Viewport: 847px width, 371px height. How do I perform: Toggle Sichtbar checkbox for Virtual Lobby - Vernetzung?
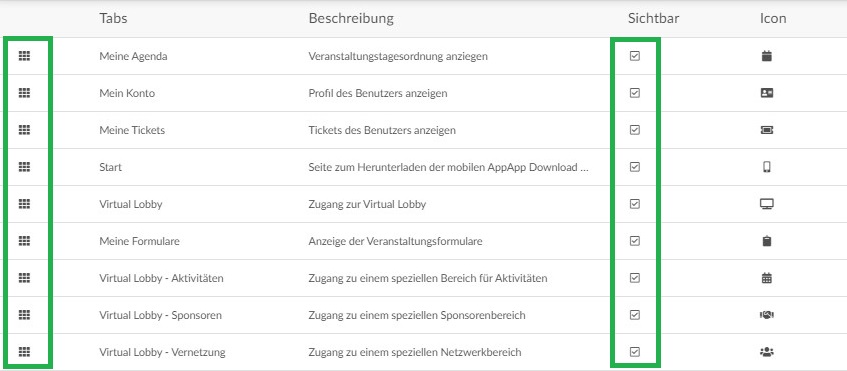[635, 352]
